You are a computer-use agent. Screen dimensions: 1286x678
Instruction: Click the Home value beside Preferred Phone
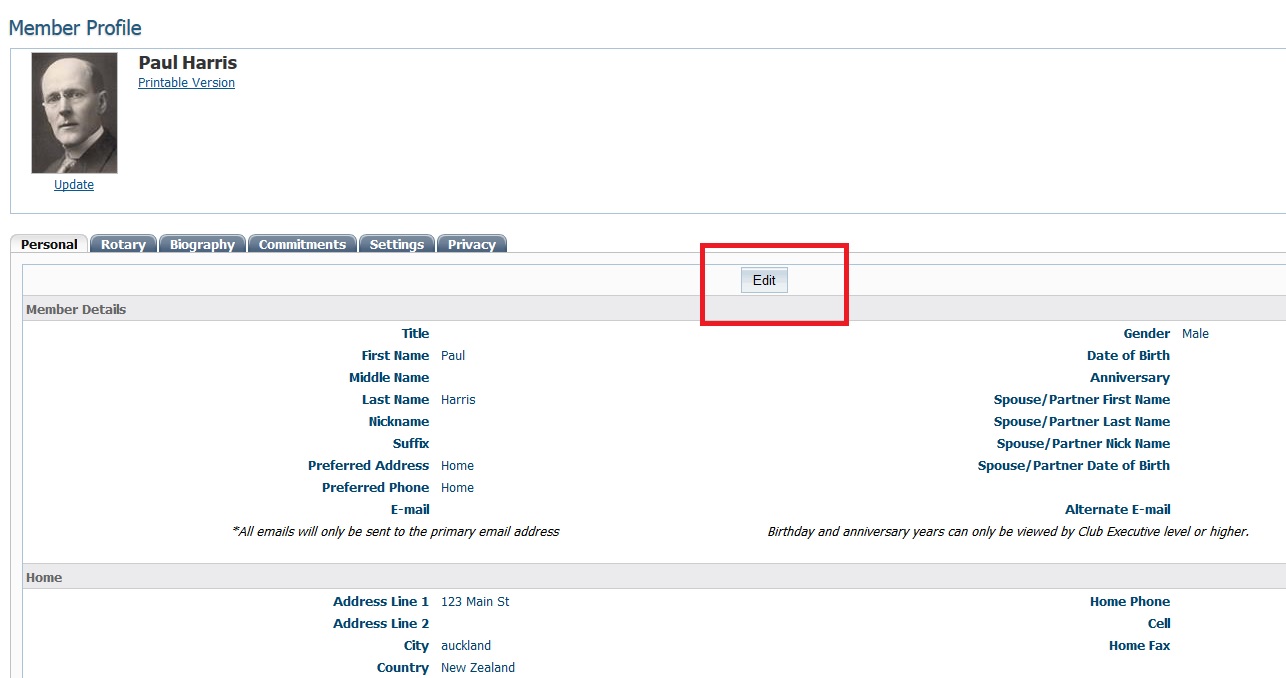tap(457, 488)
